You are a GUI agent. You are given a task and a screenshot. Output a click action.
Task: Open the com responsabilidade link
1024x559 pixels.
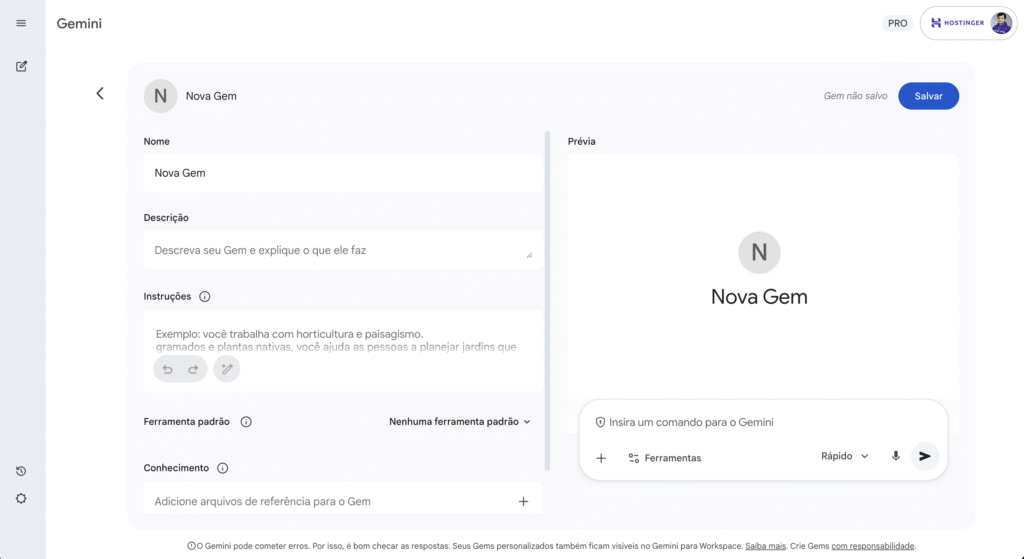coord(872,546)
